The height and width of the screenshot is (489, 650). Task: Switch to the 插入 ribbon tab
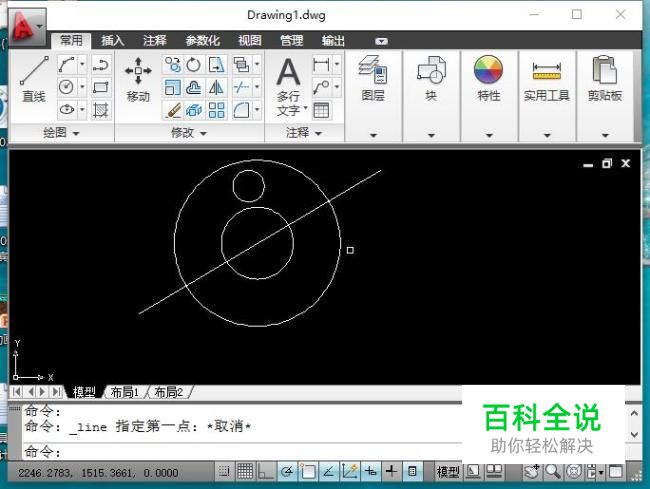[x=112, y=41]
